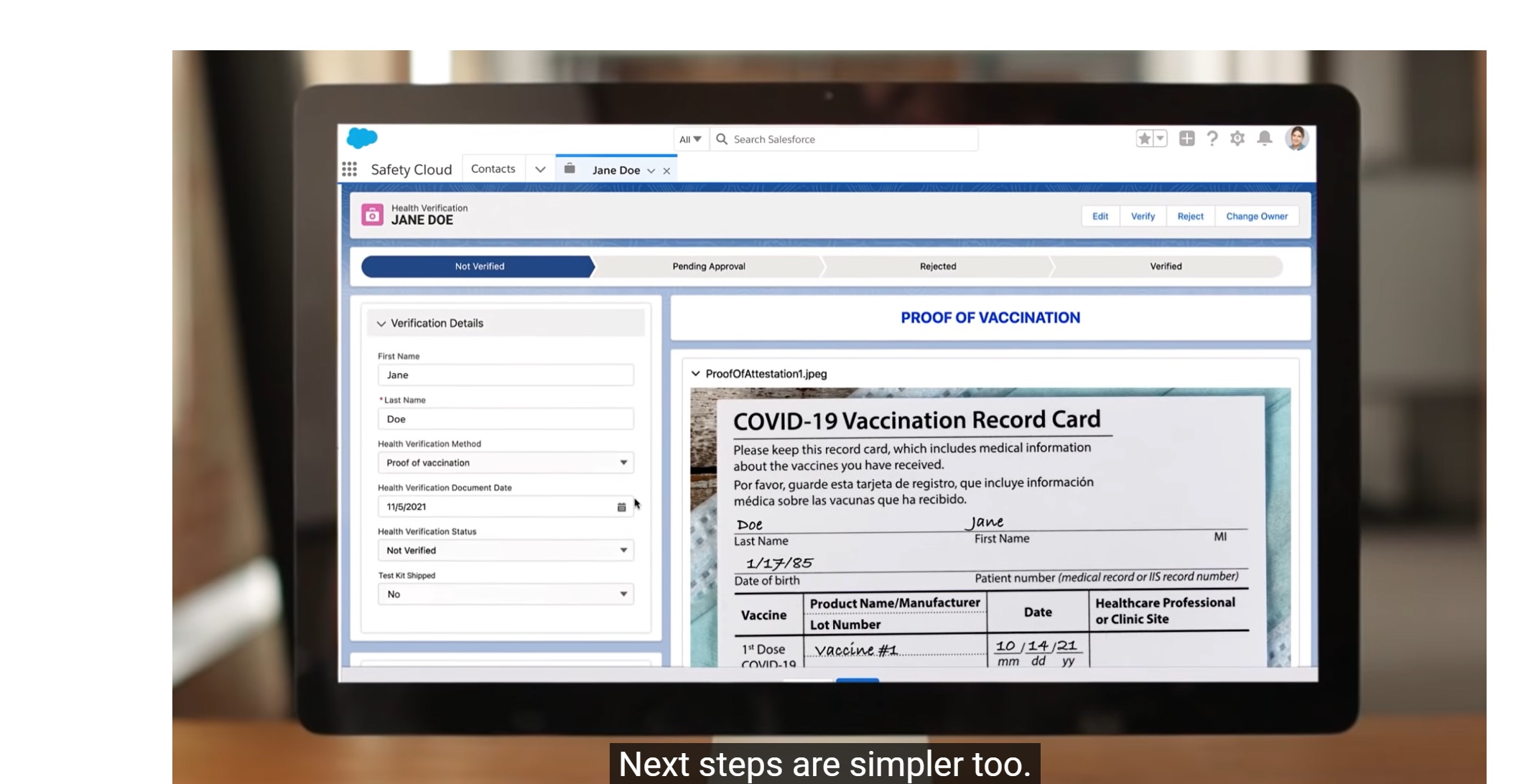Image resolution: width=1534 pixels, height=784 pixels.
Task: Click the First Name field containing Jane
Action: [x=506, y=375]
